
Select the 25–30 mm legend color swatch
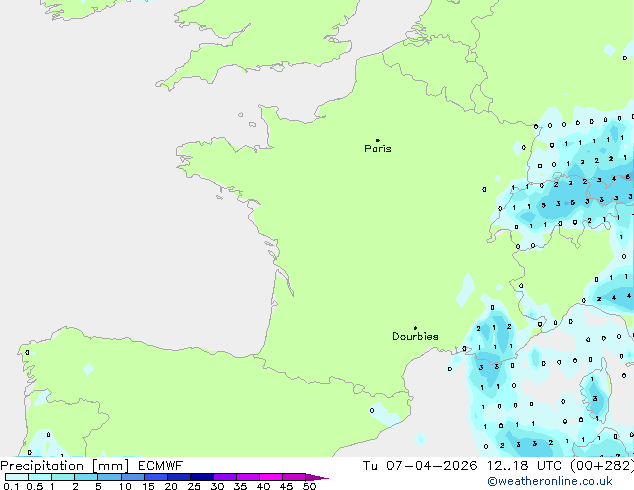tap(201, 477)
